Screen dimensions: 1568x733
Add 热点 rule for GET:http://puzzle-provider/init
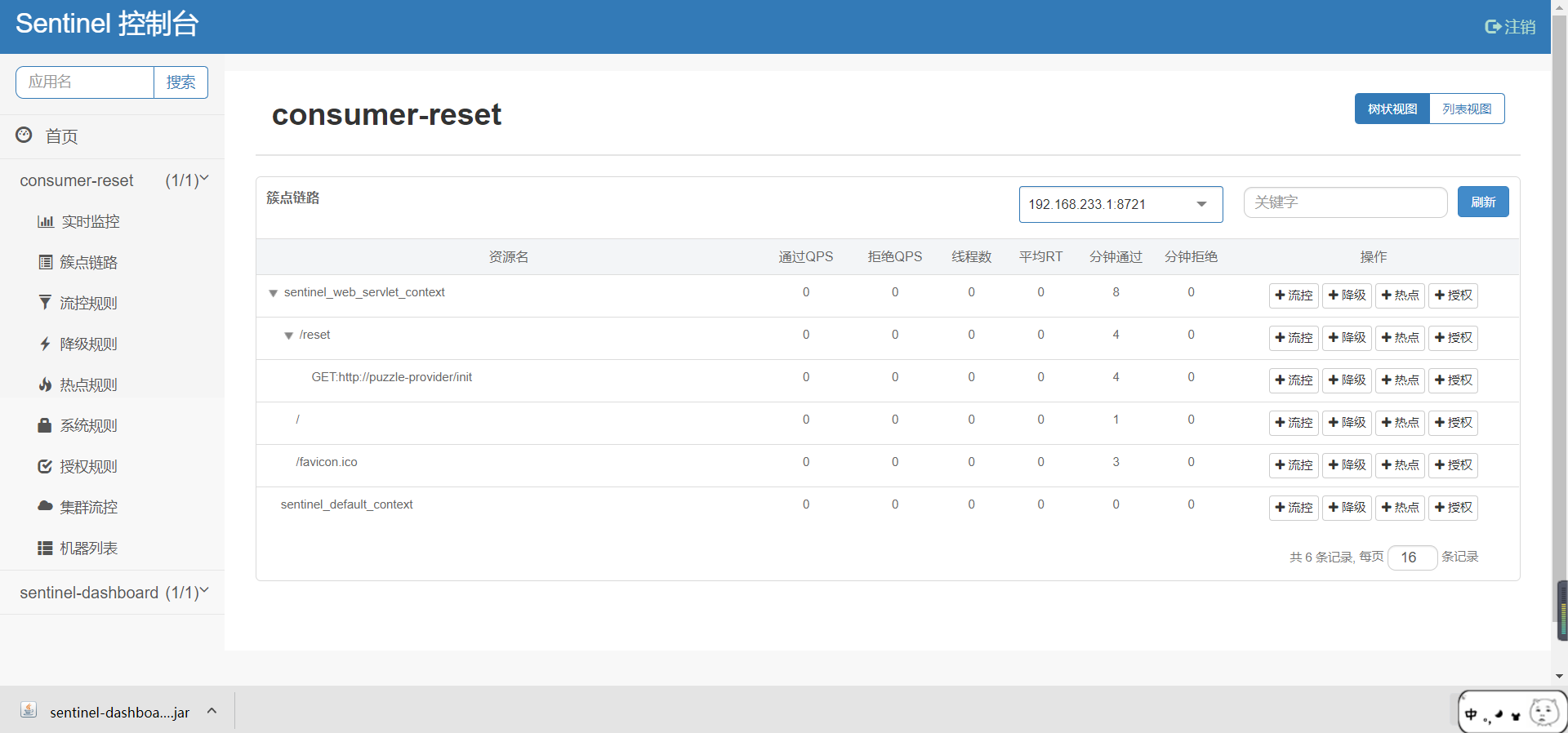(x=1400, y=380)
